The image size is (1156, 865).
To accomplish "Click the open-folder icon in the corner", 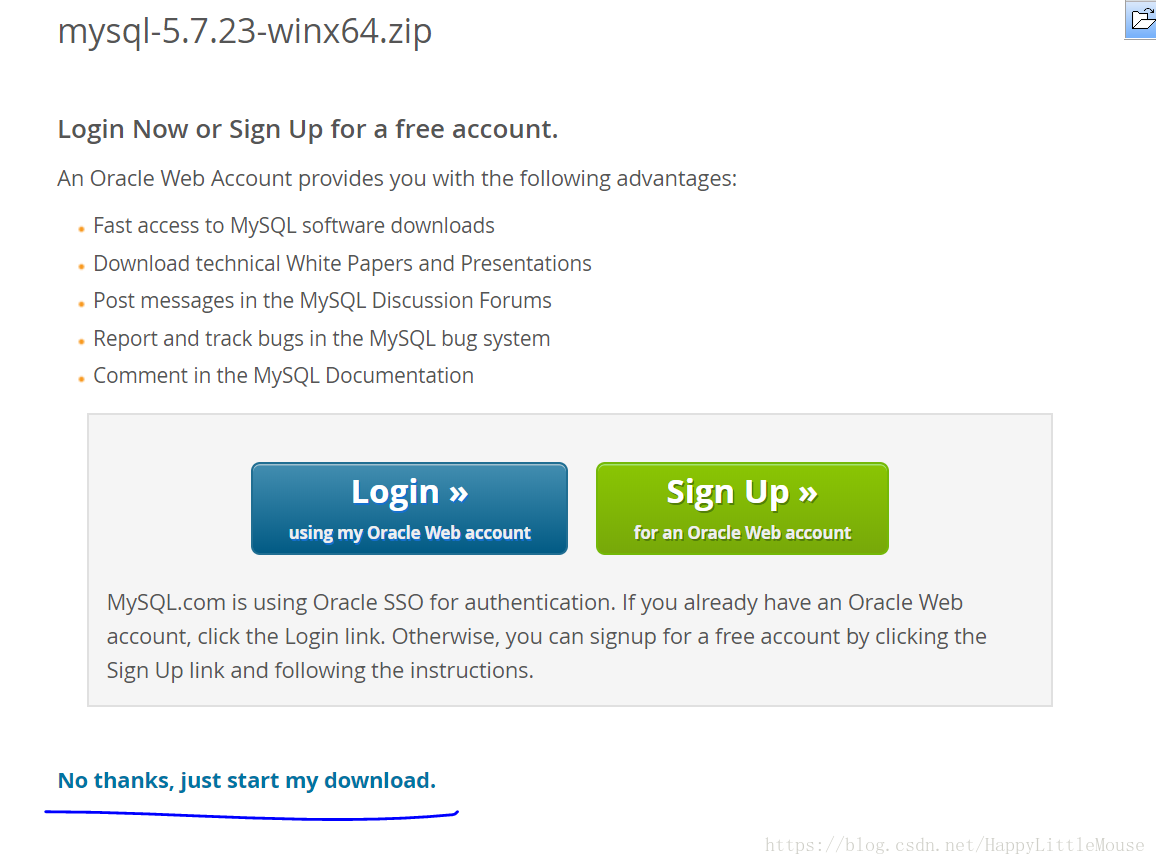I will pos(1142,18).
